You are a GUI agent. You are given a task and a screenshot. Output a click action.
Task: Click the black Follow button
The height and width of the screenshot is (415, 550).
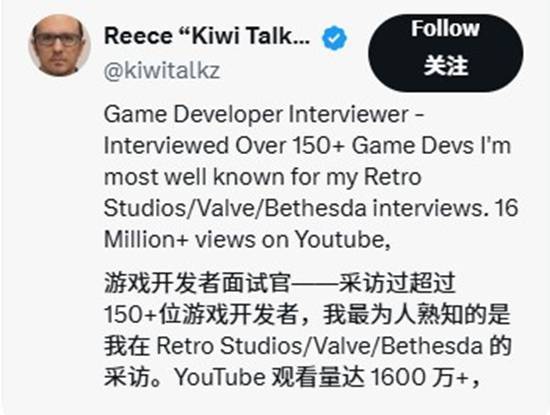[x=445, y=53]
